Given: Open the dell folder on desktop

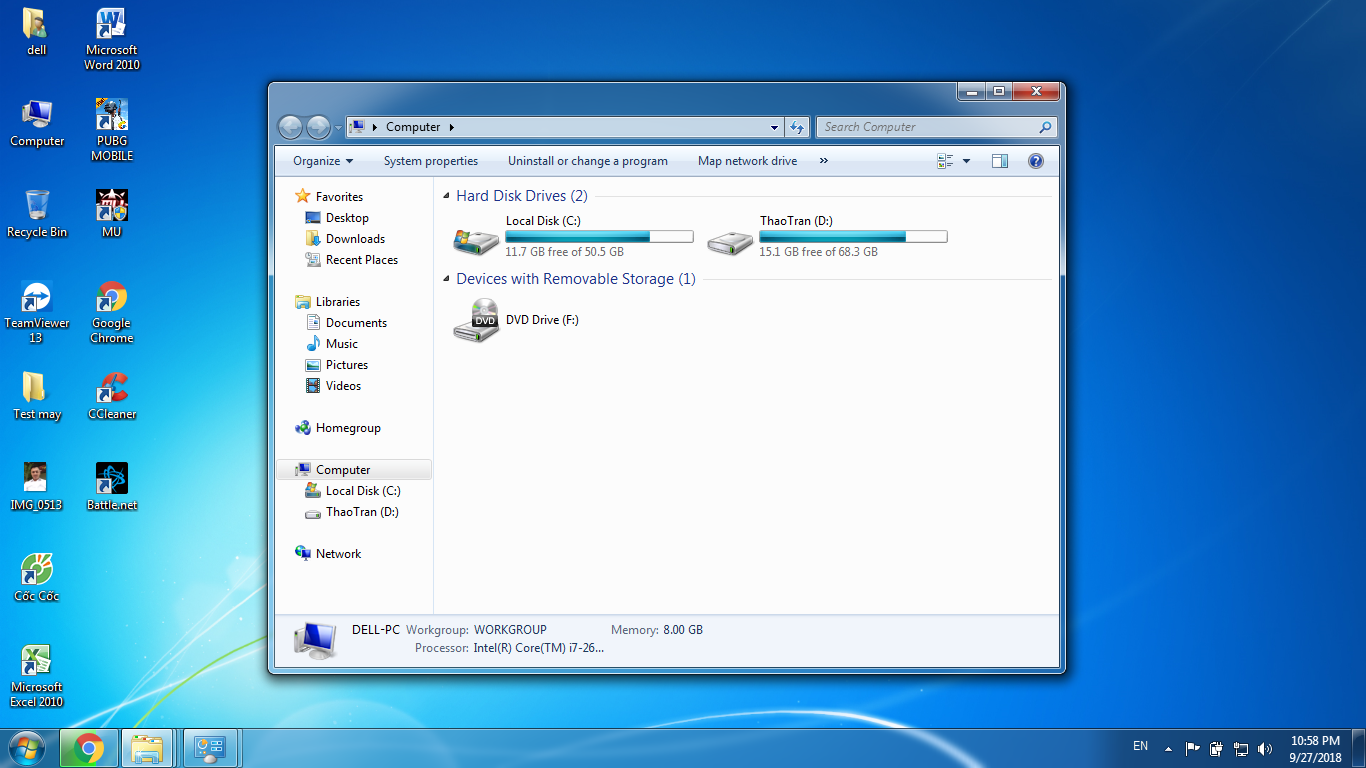Looking at the screenshot, I should [37, 32].
